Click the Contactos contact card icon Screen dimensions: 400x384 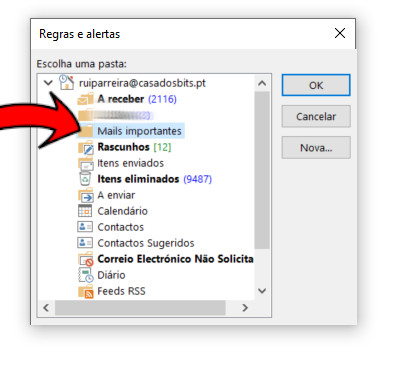click(x=85, y=227)
